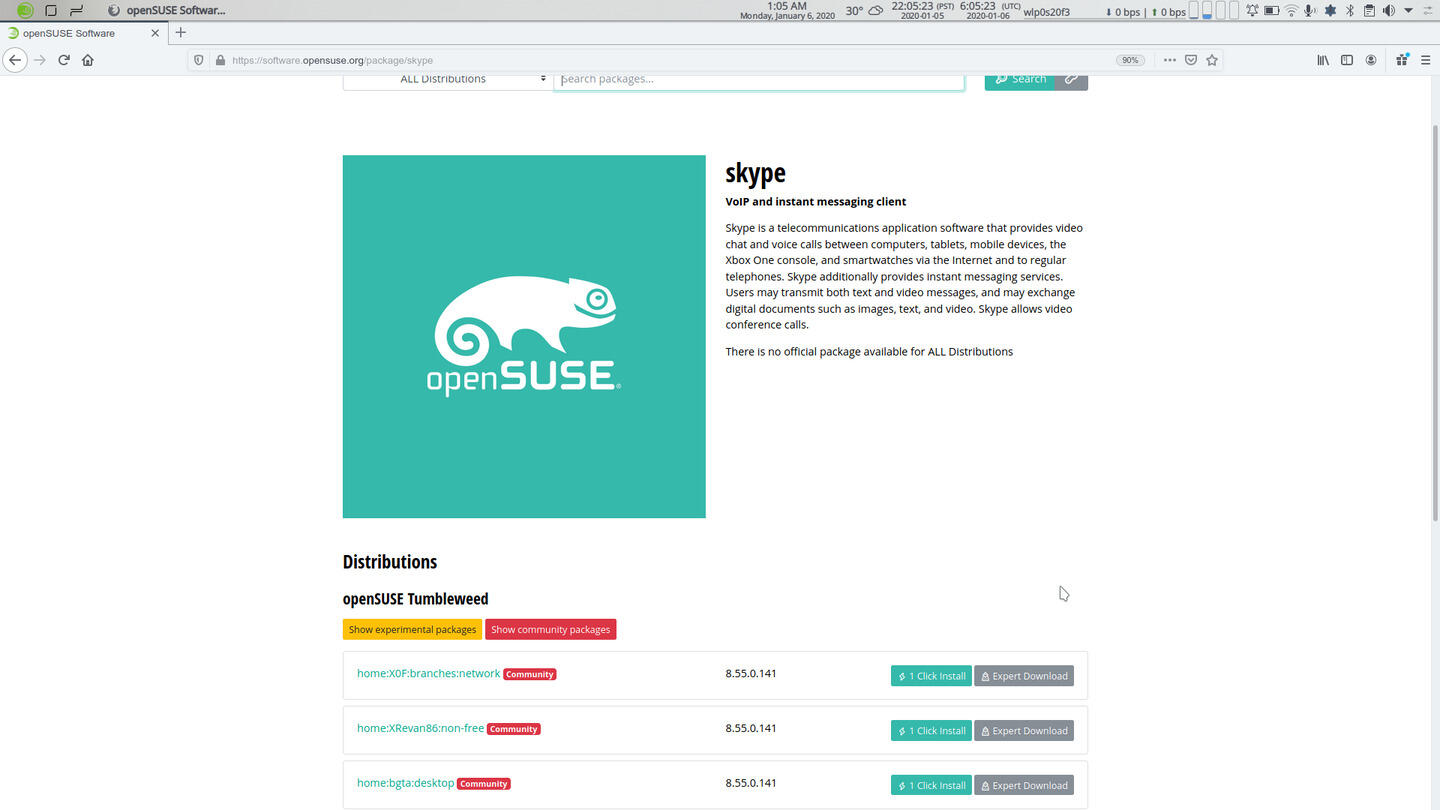Image resolution: width=1440 pixels, height=810 pixels.
Task: Open clipboard icon in system tray
Action: (x=1369, y=11)
